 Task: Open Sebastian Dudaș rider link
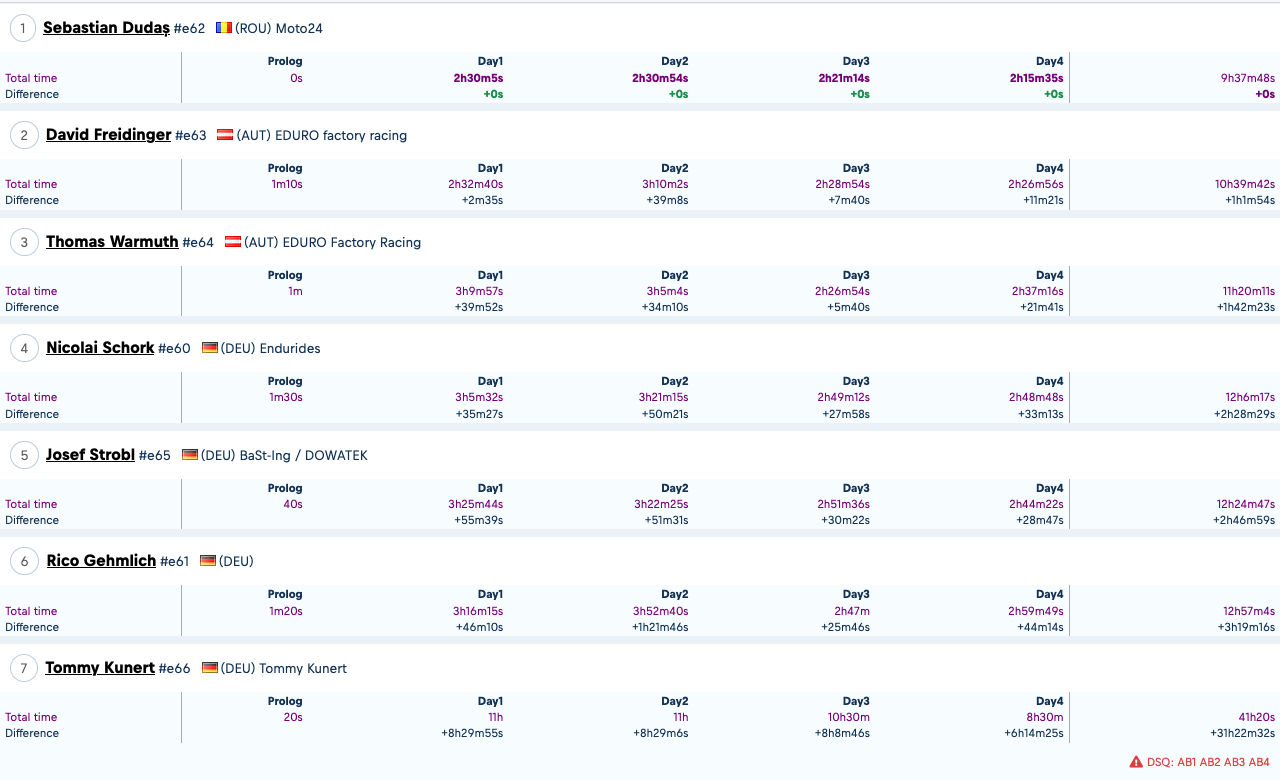[x=106, y=28]
